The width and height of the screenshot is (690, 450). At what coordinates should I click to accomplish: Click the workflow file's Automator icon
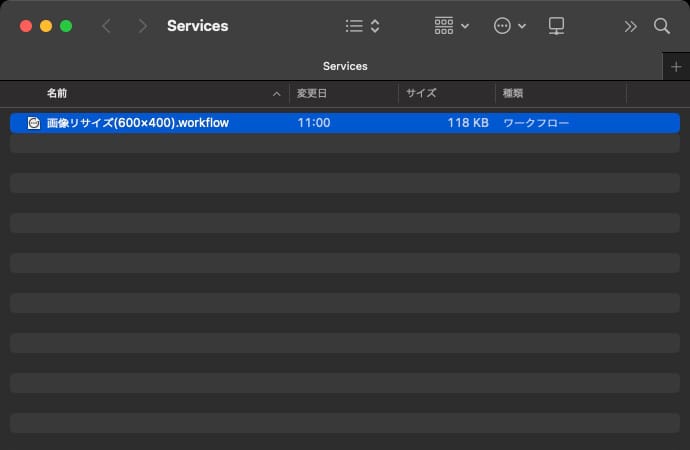(33, 123)
